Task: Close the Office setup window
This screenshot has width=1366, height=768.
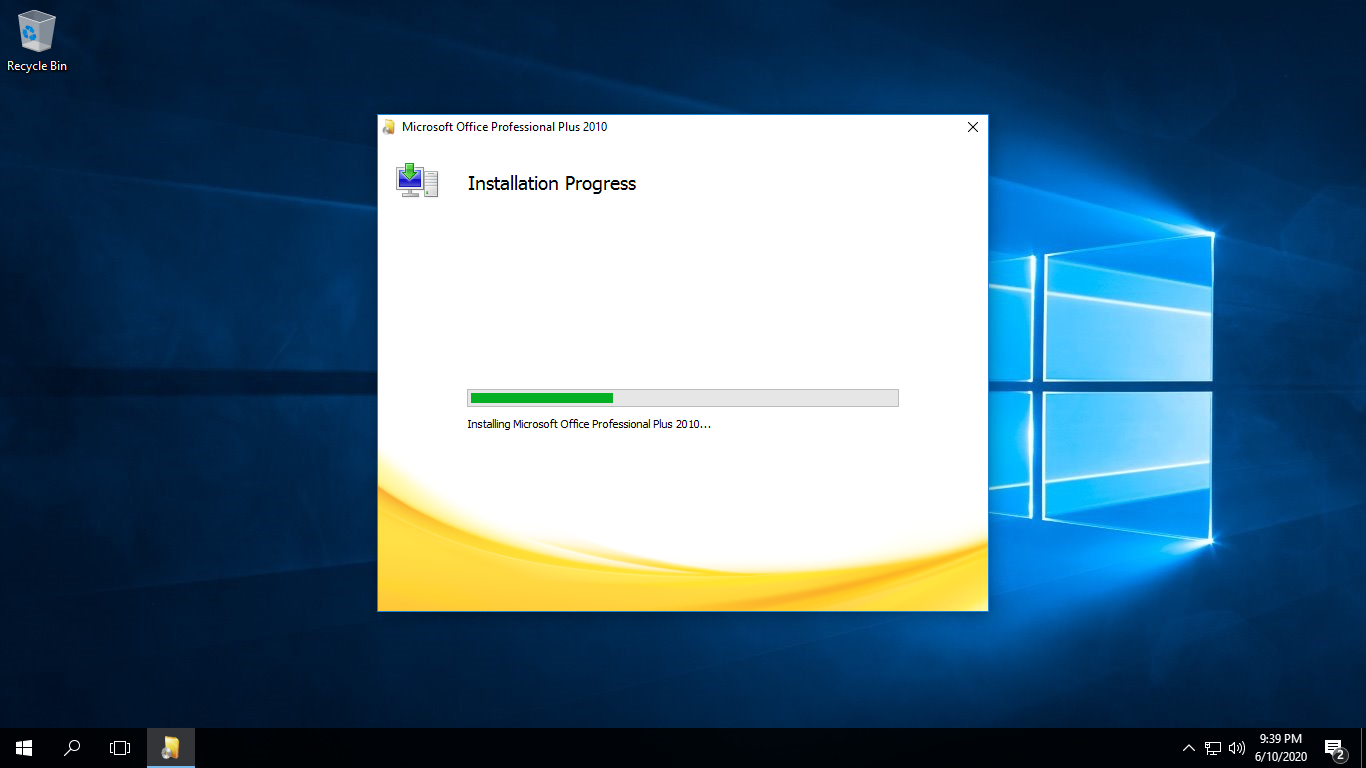Action: [972, 127]
